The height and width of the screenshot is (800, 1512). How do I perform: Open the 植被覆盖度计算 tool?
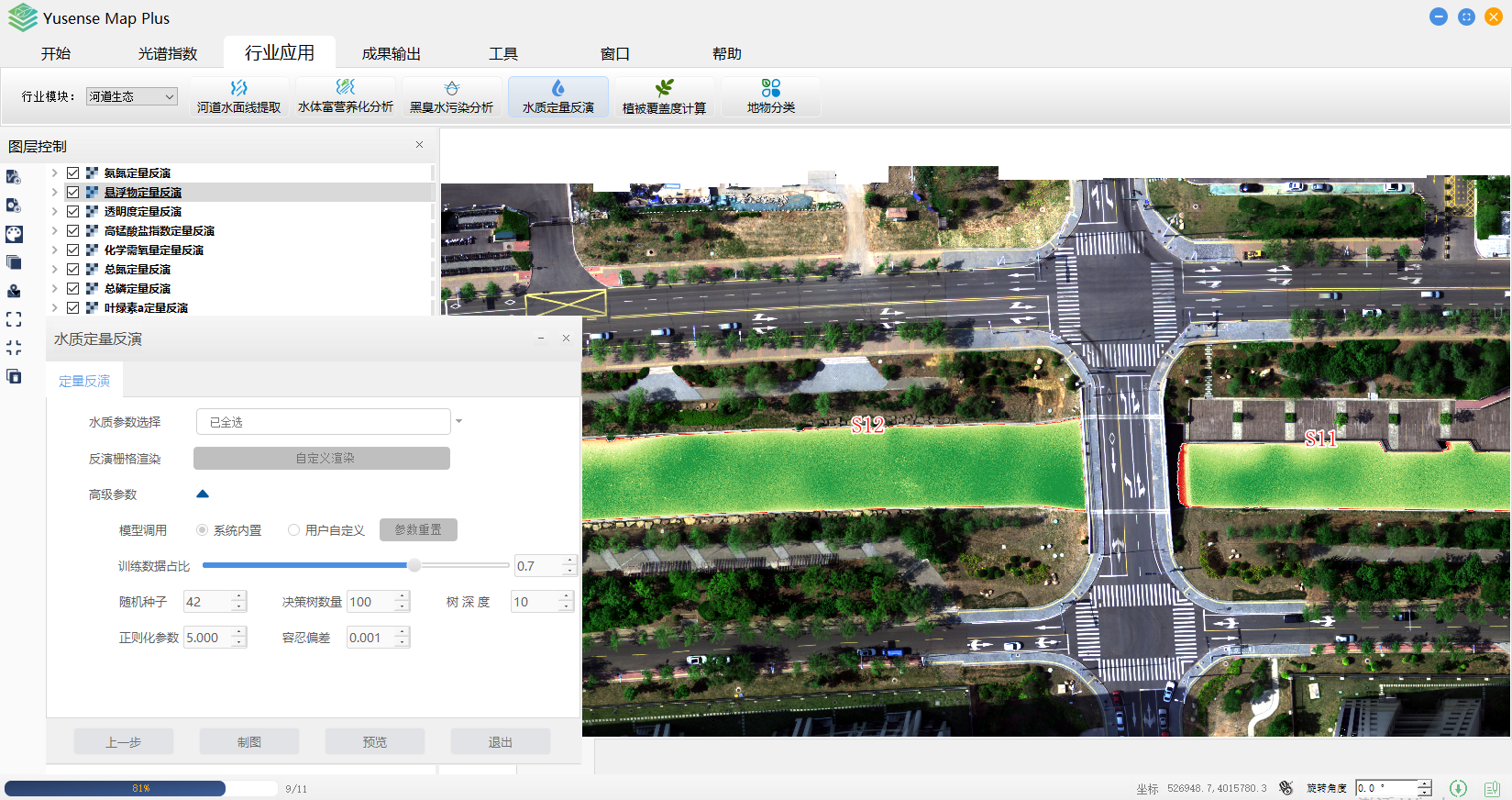click(x=664, y=96)
